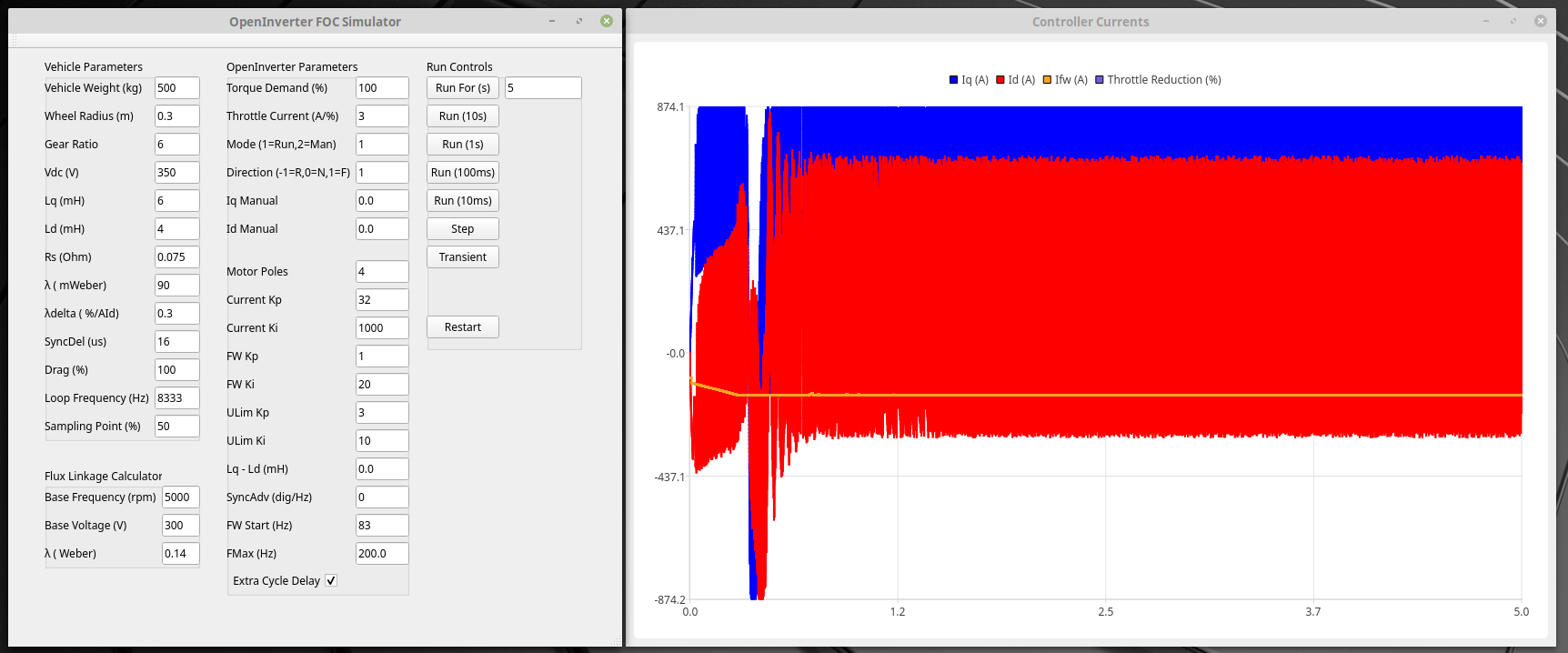Close the Controller Currents window

[x=1540, y=21]
